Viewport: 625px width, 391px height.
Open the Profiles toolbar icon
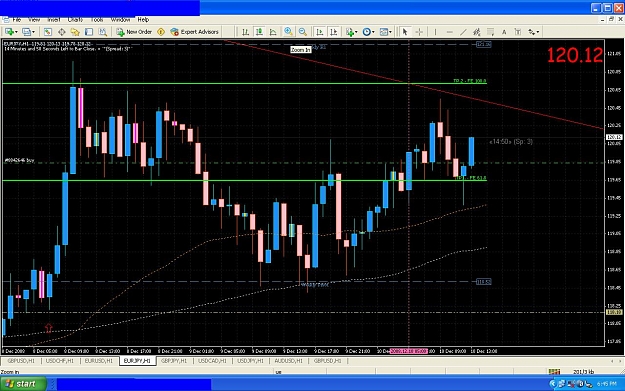click(26, 32)
